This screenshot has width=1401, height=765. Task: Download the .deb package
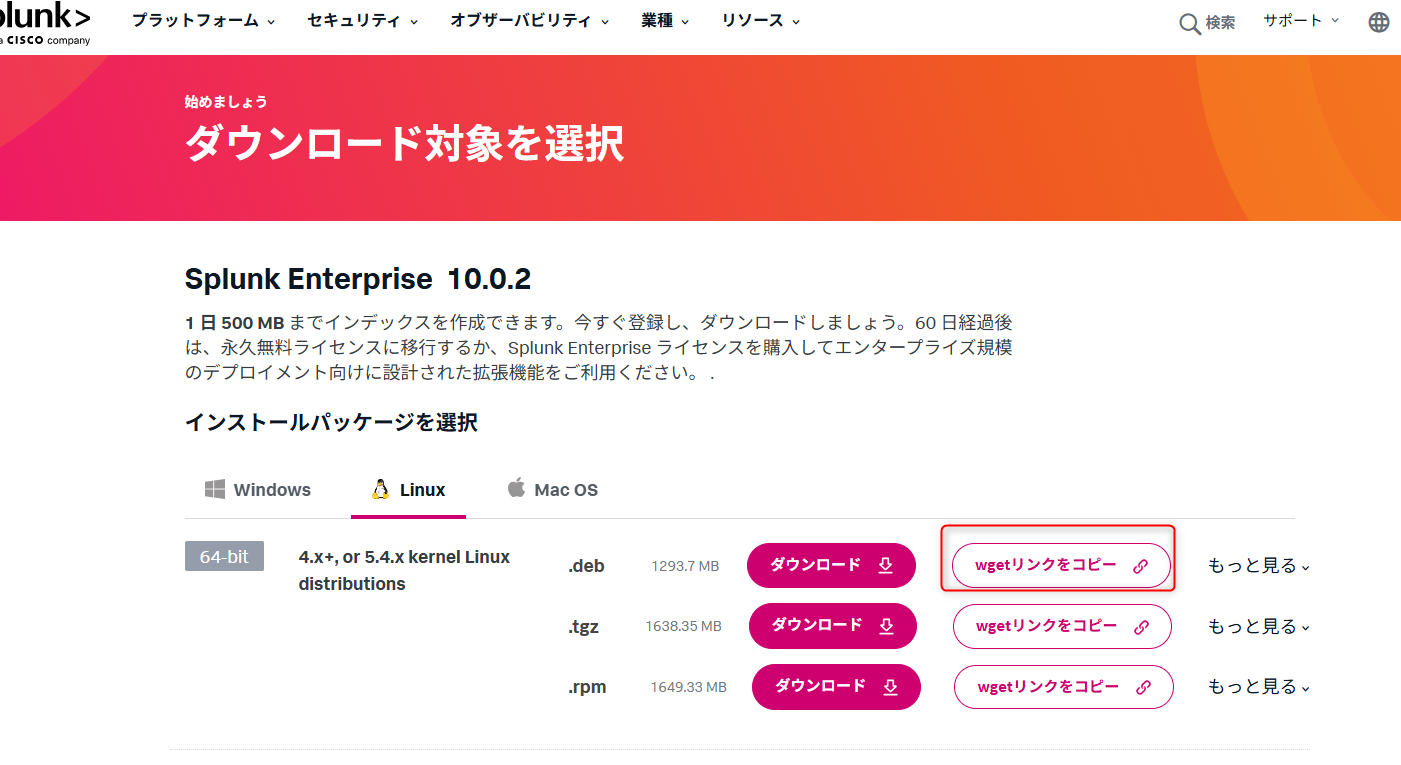click(831, 566)
